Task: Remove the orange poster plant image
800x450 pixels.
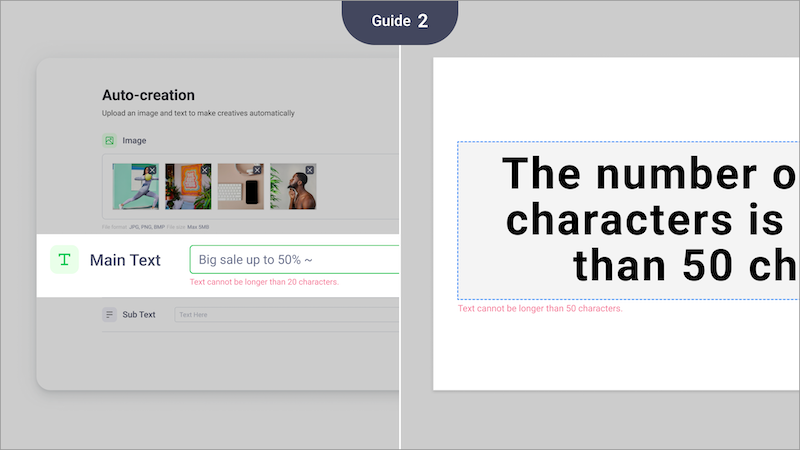Action: [x=204, y=171]
